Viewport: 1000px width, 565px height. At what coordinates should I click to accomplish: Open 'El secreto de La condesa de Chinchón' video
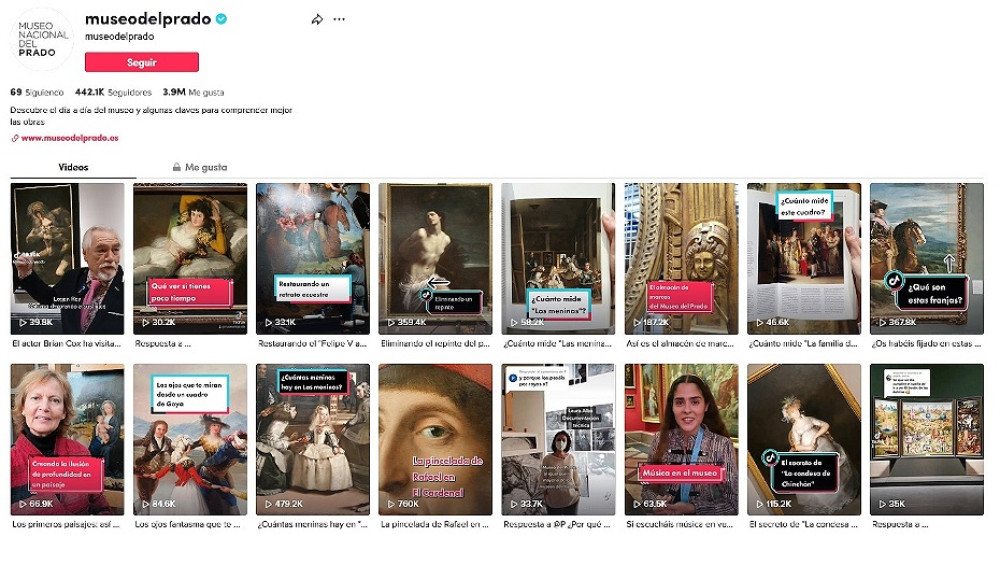[x=804, y=439]
